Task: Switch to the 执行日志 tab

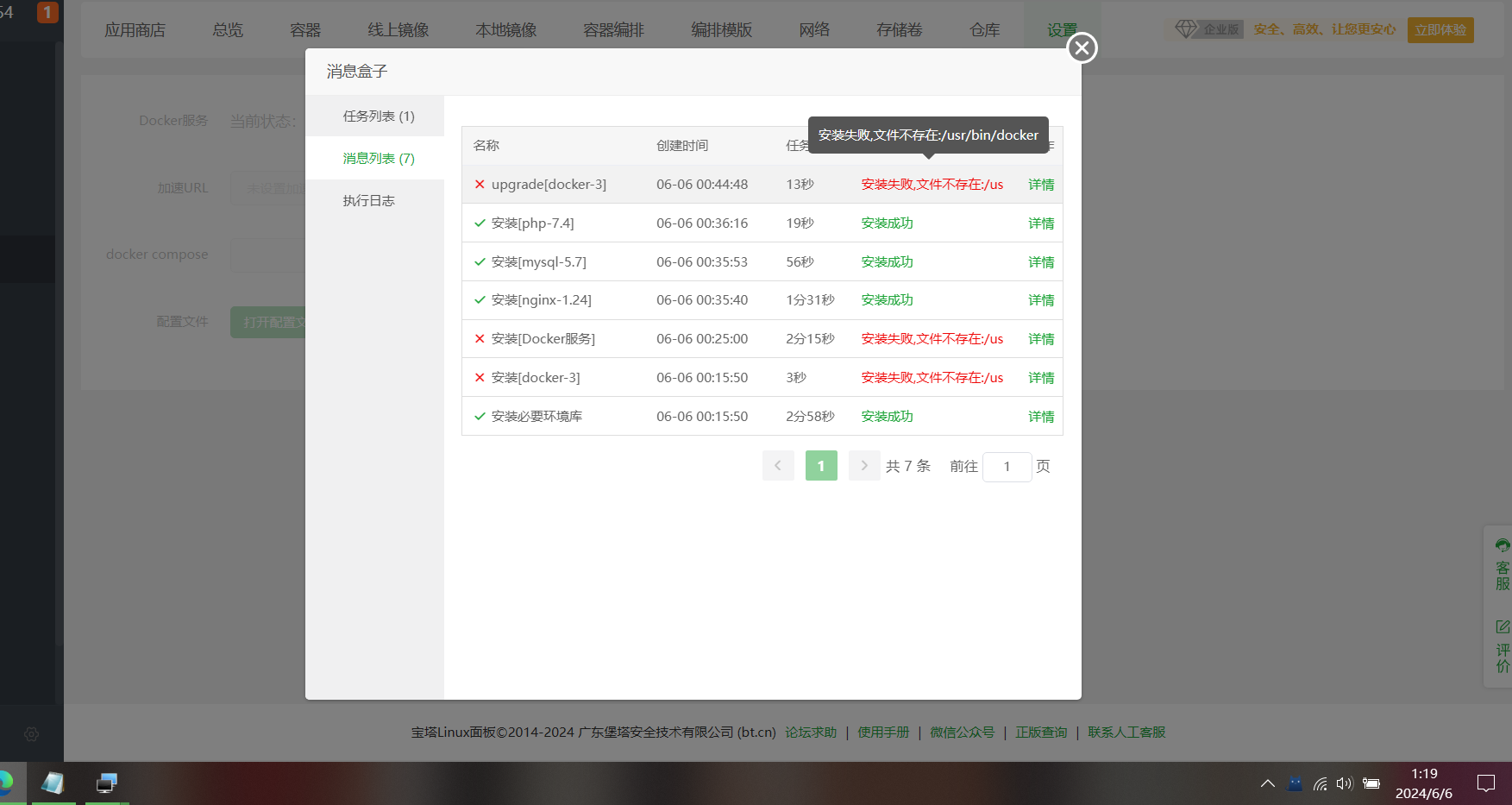Action: [x=368, y=200]
